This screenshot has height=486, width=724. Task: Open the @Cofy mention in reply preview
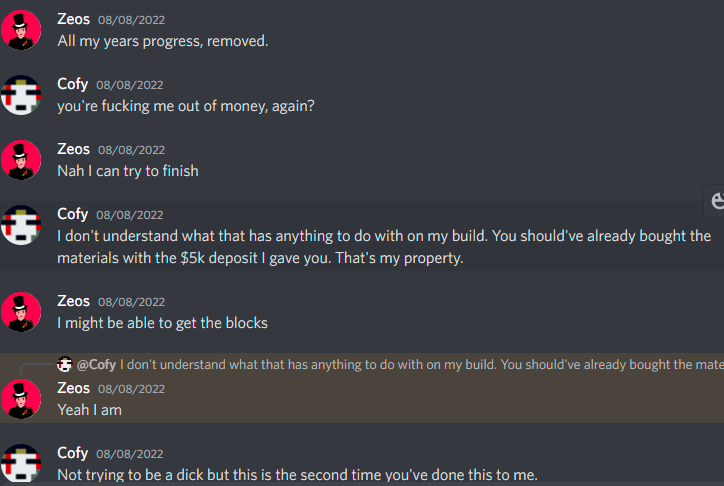pos(96,365)
